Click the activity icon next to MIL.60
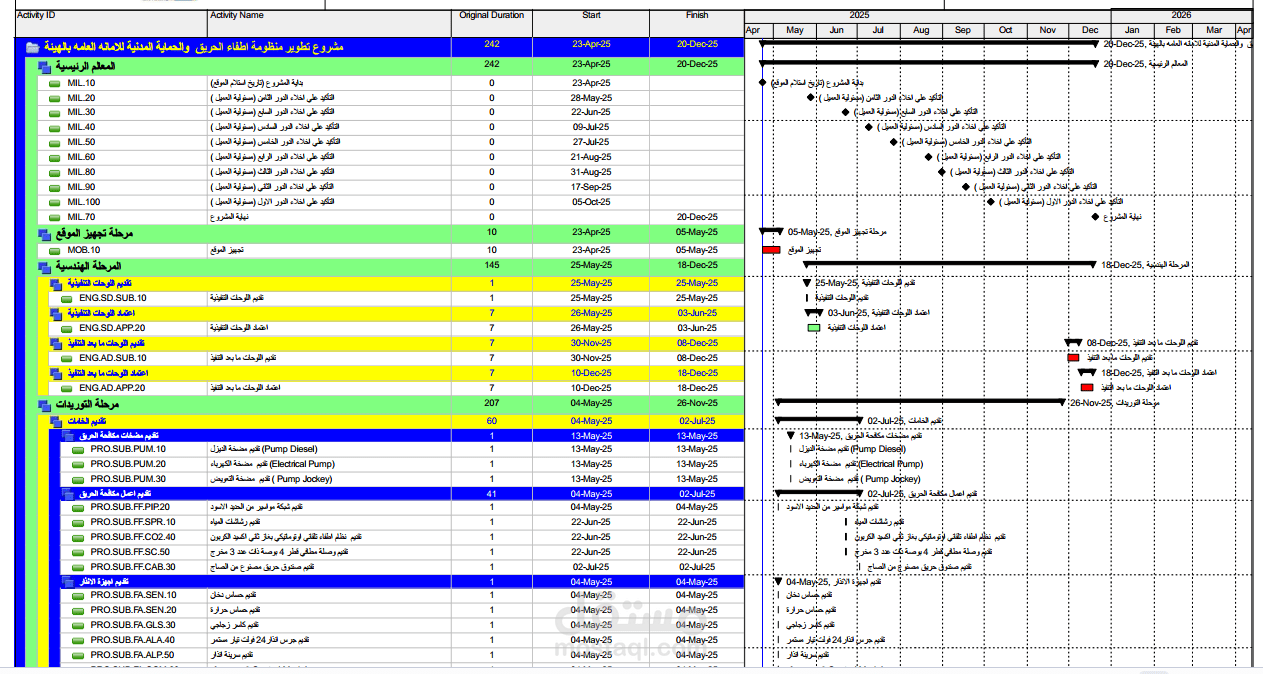1263x674 pixels. 55,158
